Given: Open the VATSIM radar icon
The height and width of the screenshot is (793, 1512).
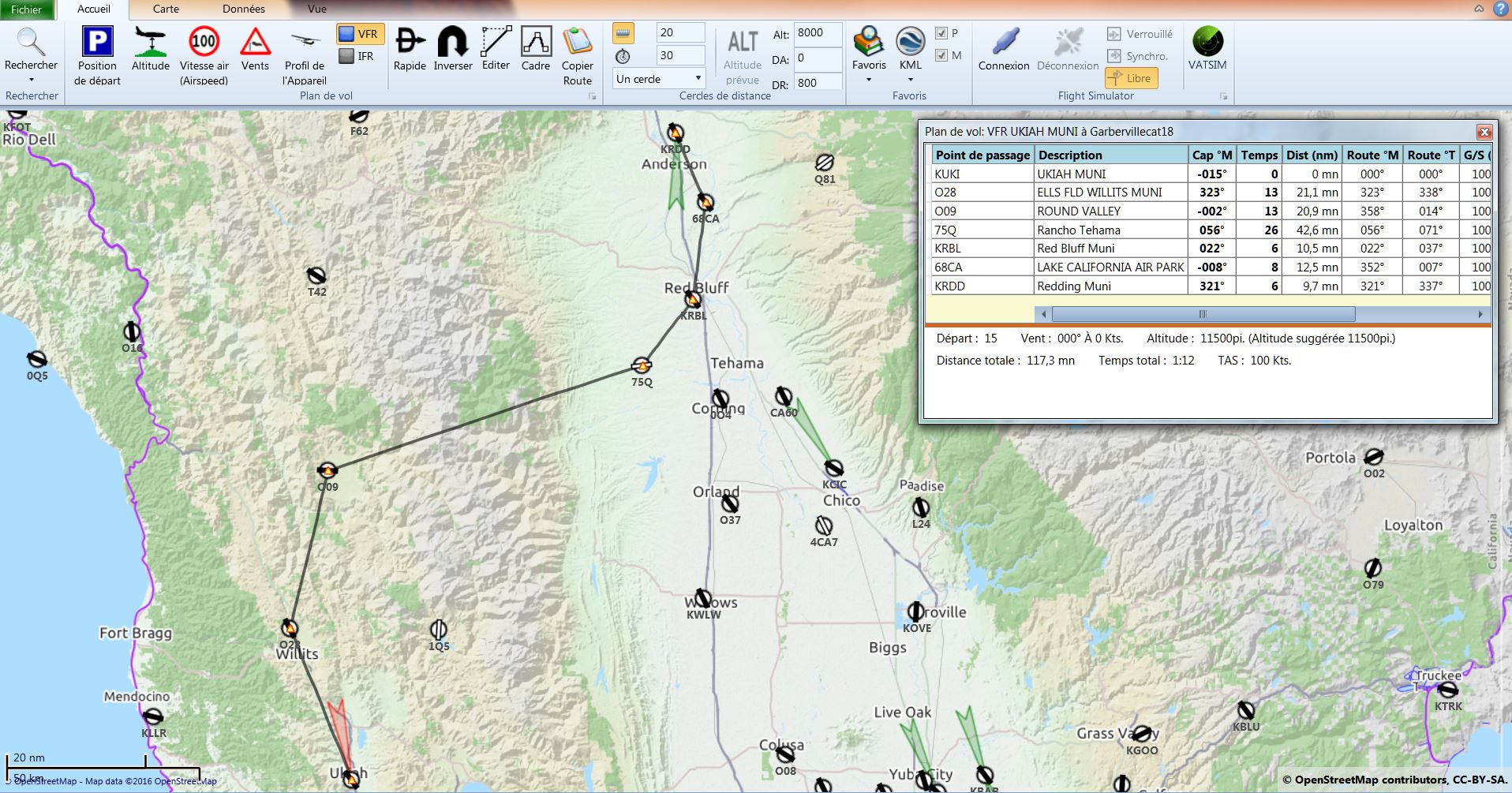Looking at the screenshot, I should click(x=1207, y=41).
